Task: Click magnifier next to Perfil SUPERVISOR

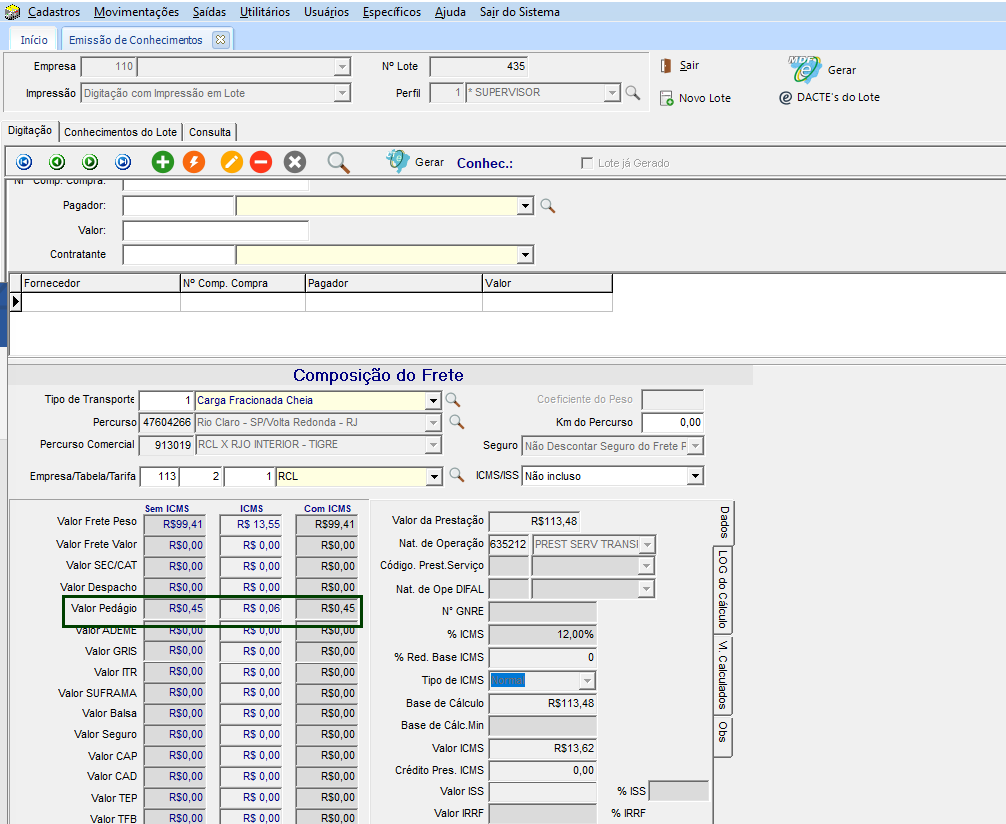Action: click(x=632, y=93)
